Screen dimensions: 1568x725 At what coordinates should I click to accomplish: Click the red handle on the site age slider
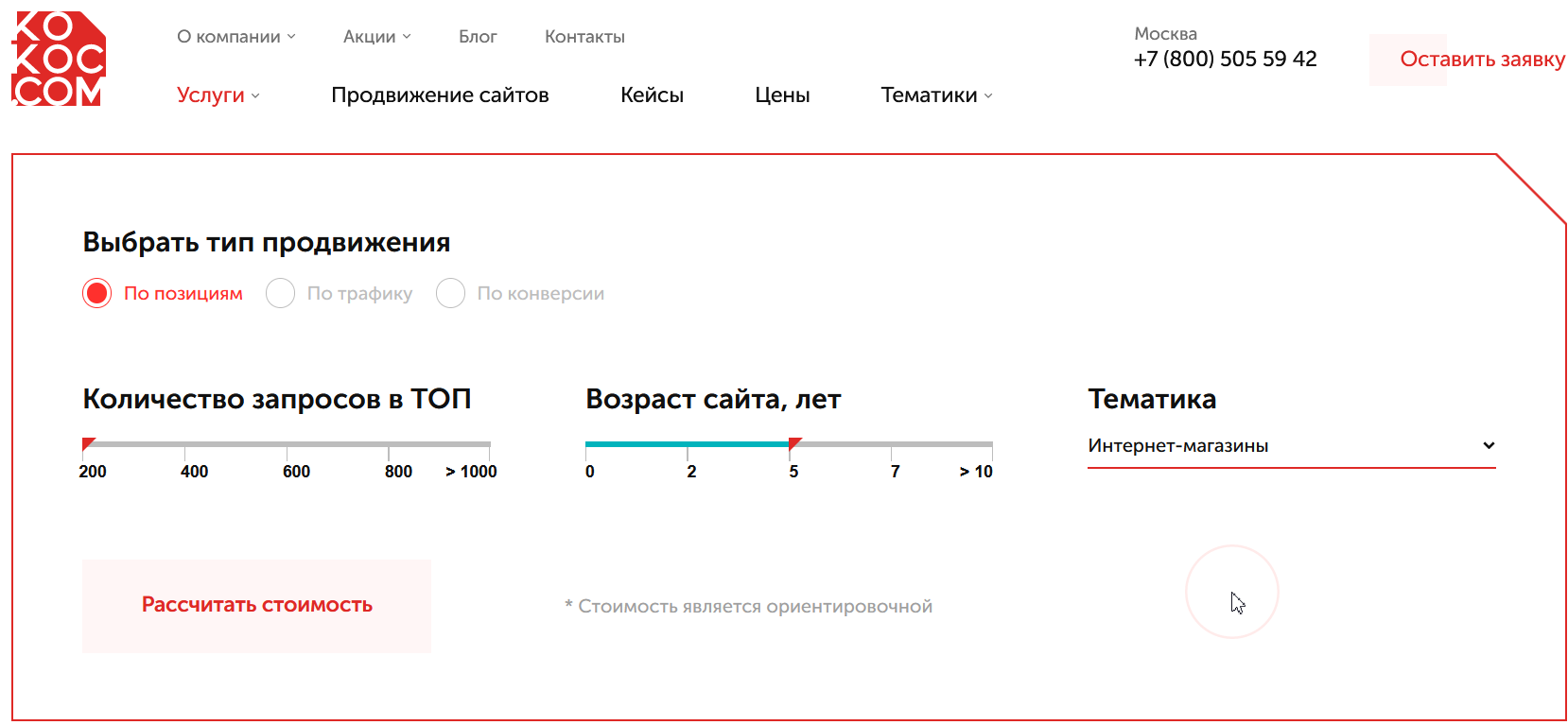click(x=794, y=443)
